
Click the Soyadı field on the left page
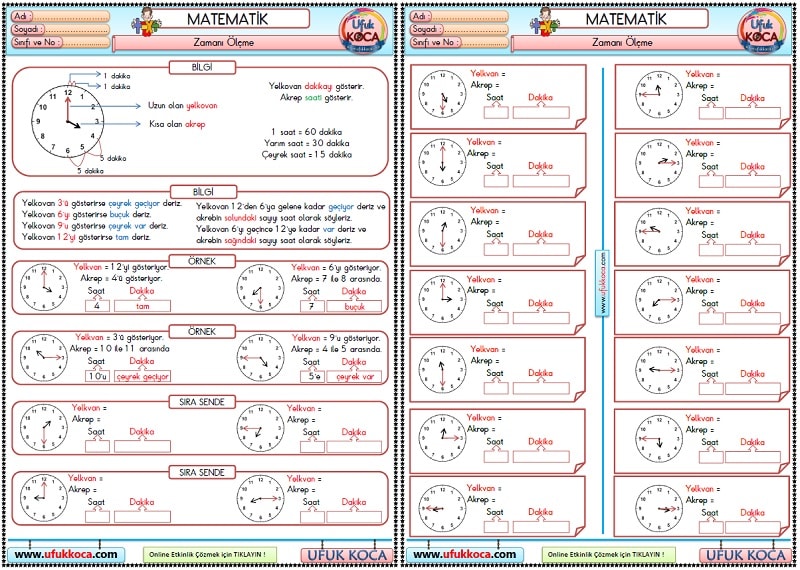(x=60, y=29)
